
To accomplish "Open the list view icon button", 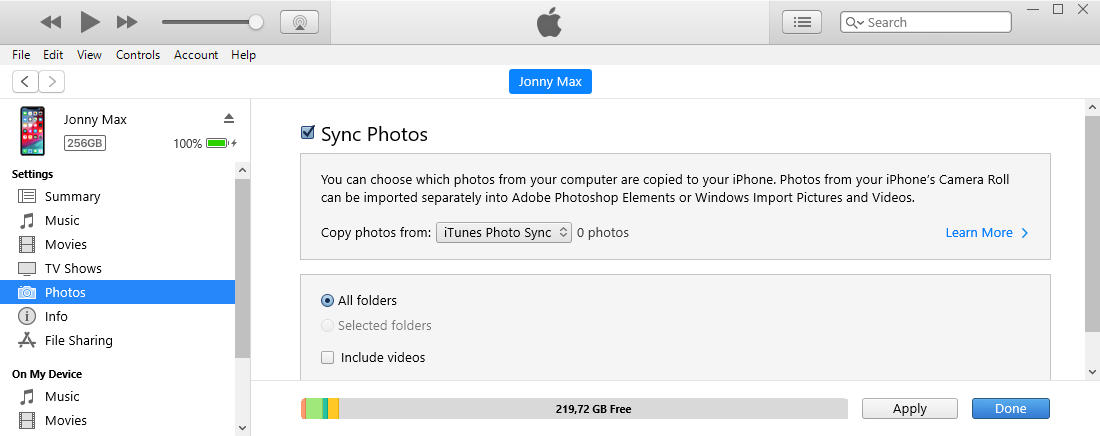I will (802, 22).
